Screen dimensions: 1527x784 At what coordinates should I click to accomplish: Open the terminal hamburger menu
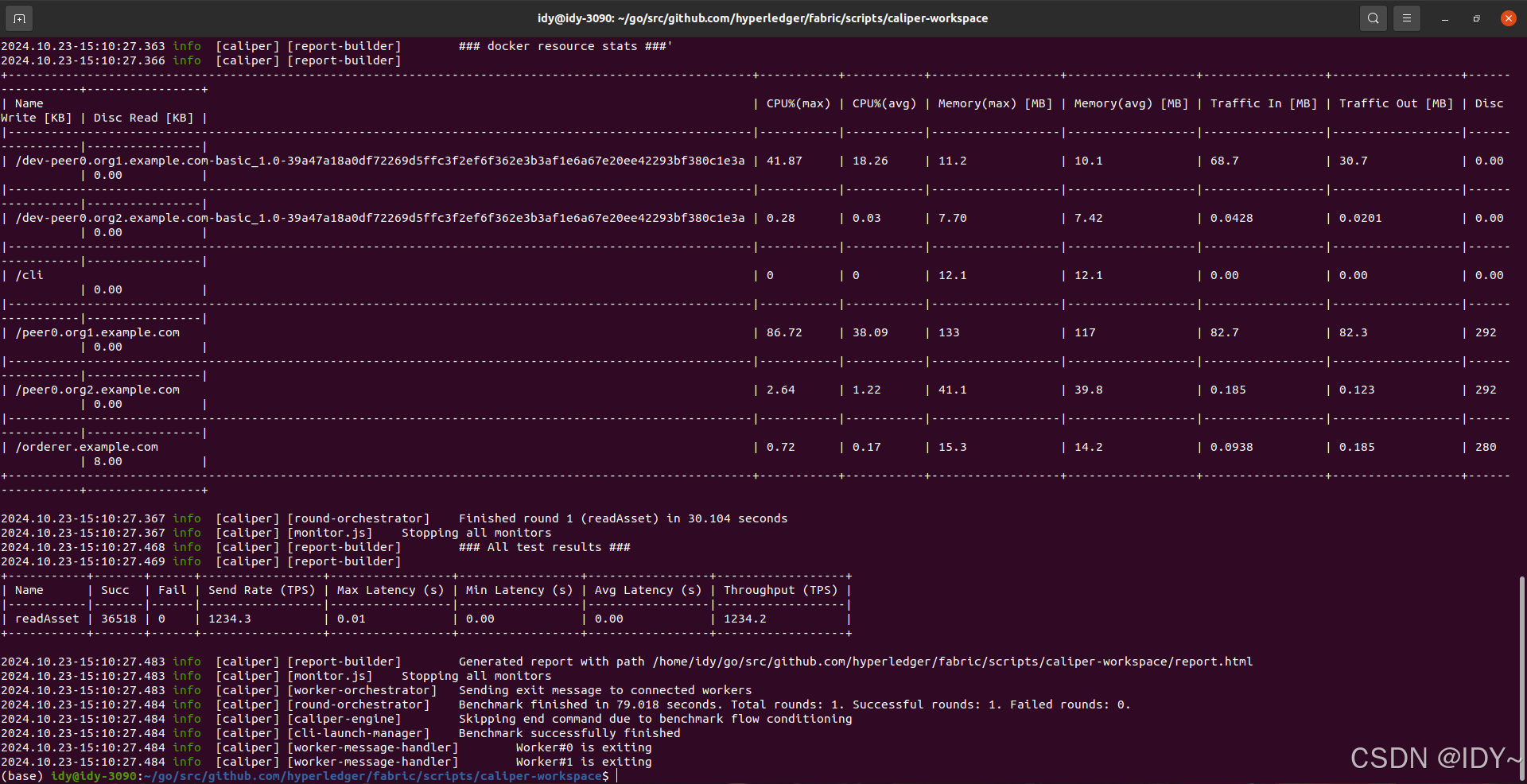pyautogui.click(x=1407, y=18)
